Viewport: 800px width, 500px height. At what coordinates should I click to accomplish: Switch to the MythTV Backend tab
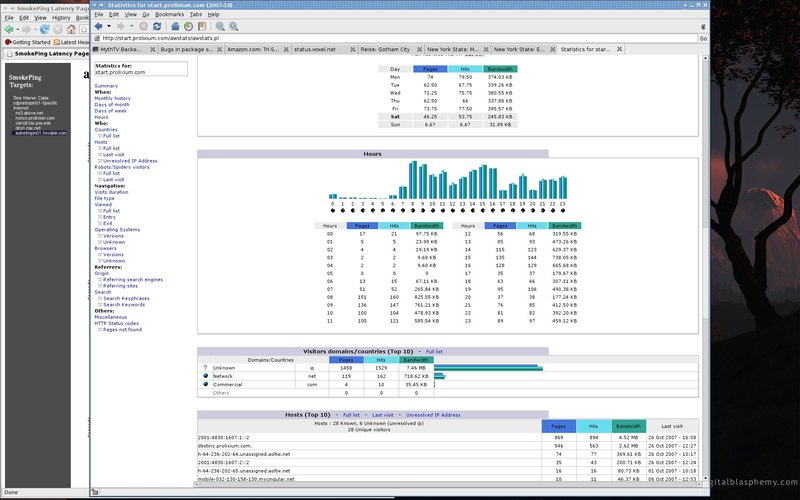click(x=121, y=49)
